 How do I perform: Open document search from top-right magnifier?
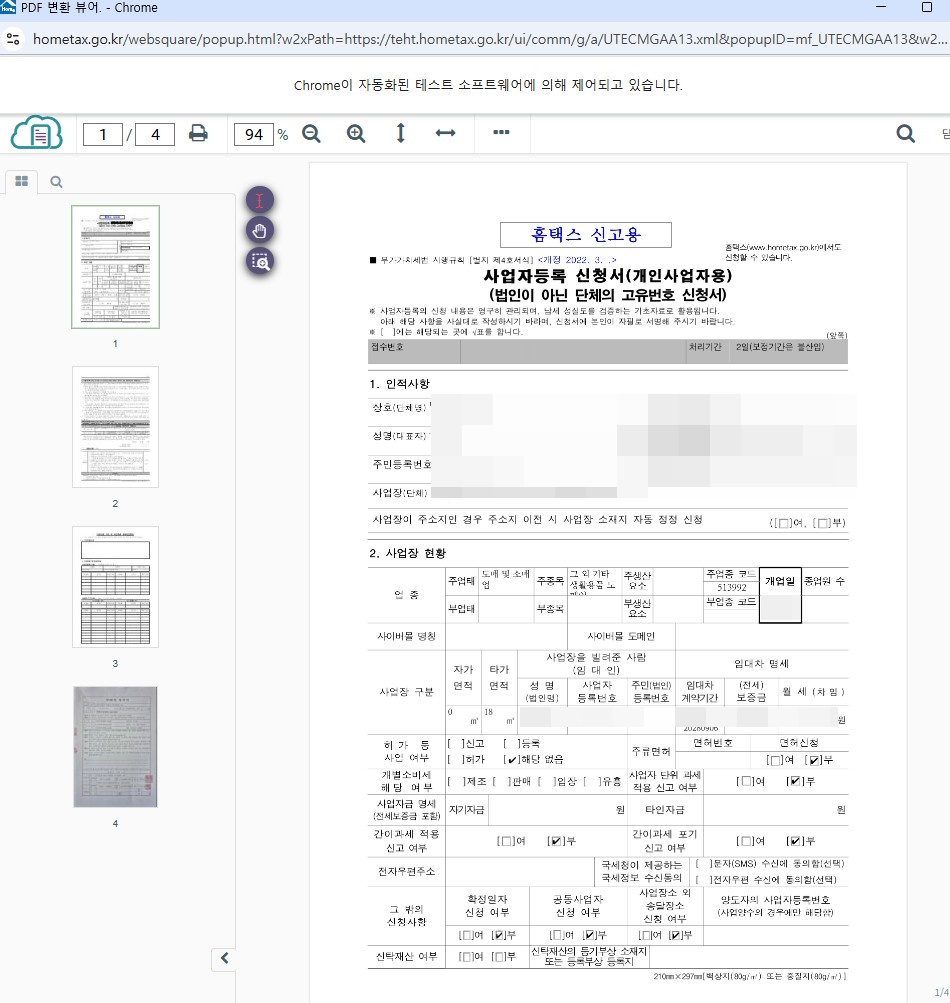tap(905, 133)
